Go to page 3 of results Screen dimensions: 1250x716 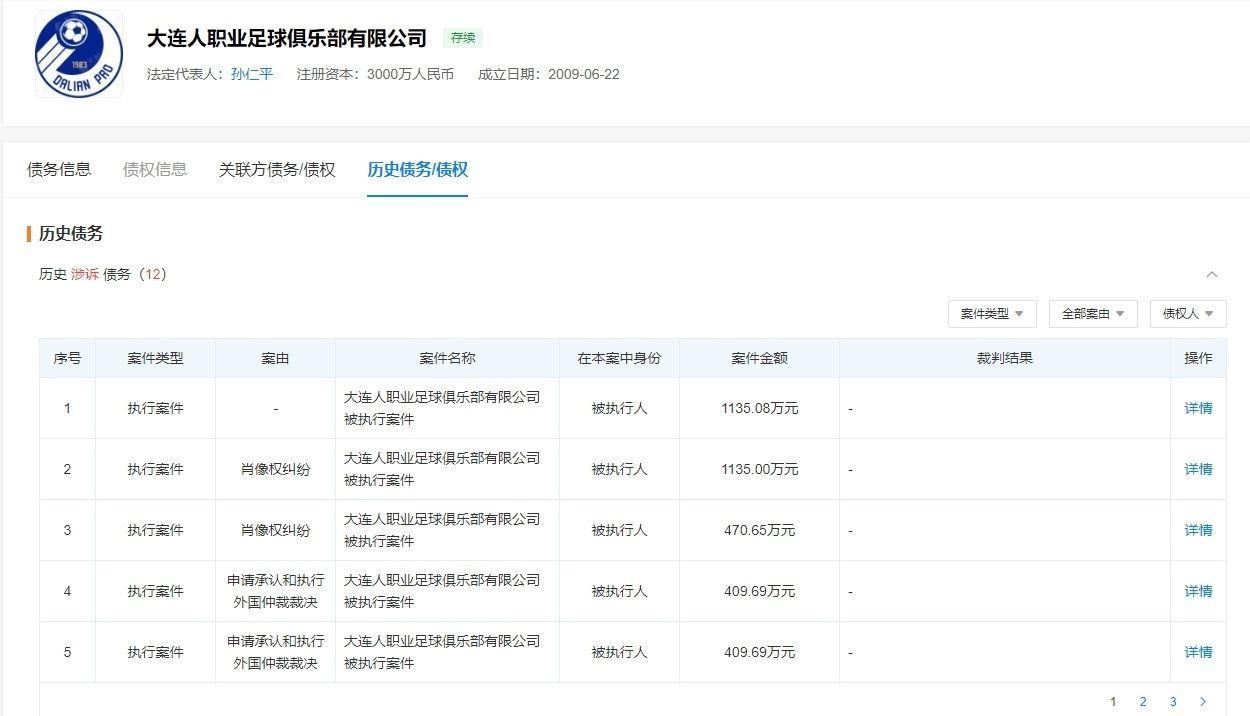1173,702
